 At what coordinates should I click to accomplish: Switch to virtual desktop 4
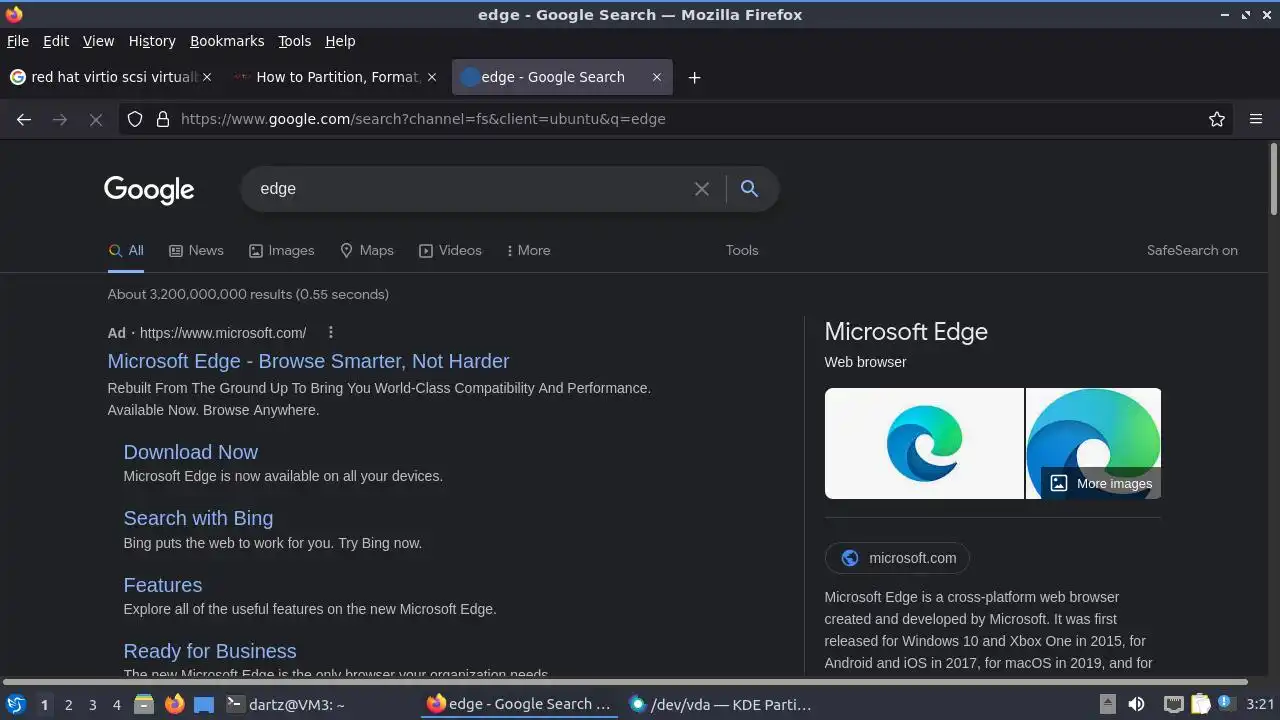click(x=116, y=705)
